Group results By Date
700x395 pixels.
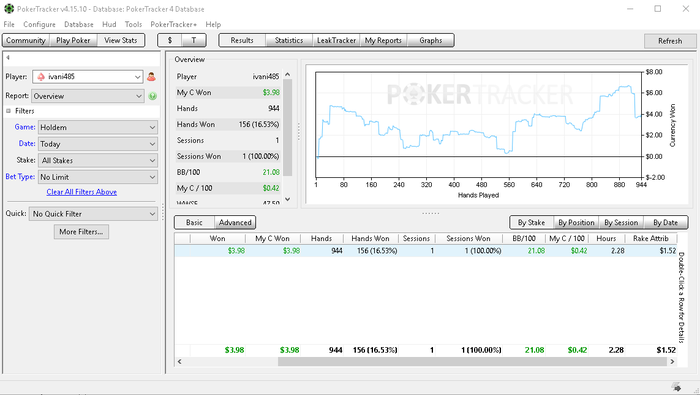coord(665,222)
